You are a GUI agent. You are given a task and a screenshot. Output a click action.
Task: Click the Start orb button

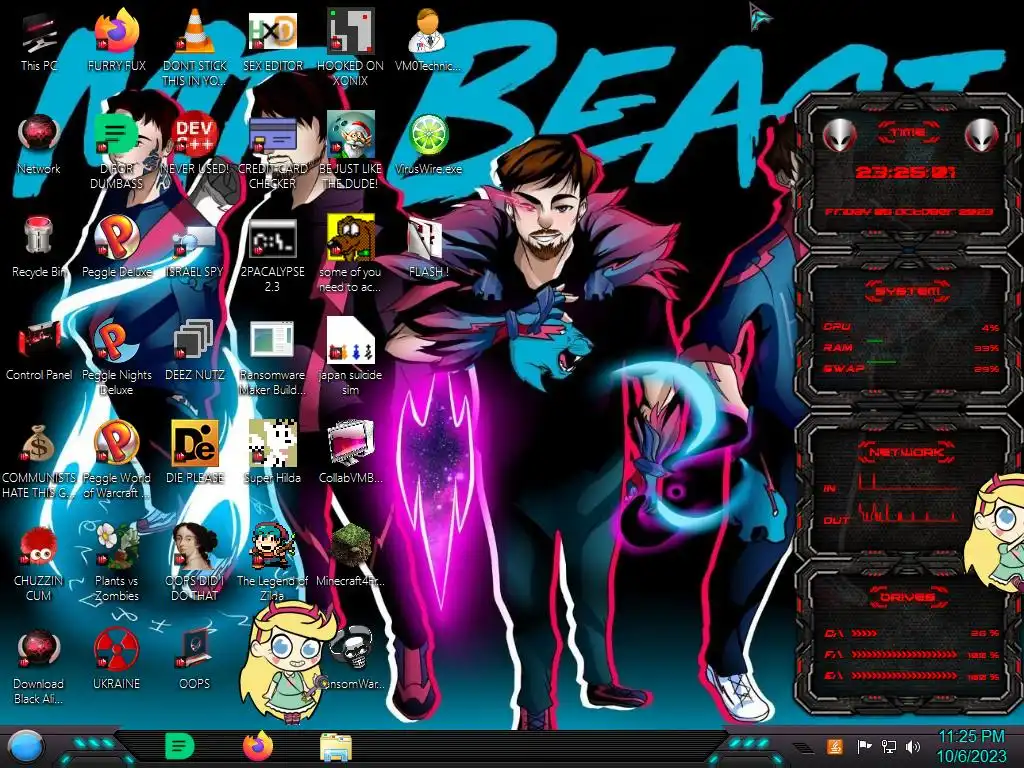coord(26,746)
